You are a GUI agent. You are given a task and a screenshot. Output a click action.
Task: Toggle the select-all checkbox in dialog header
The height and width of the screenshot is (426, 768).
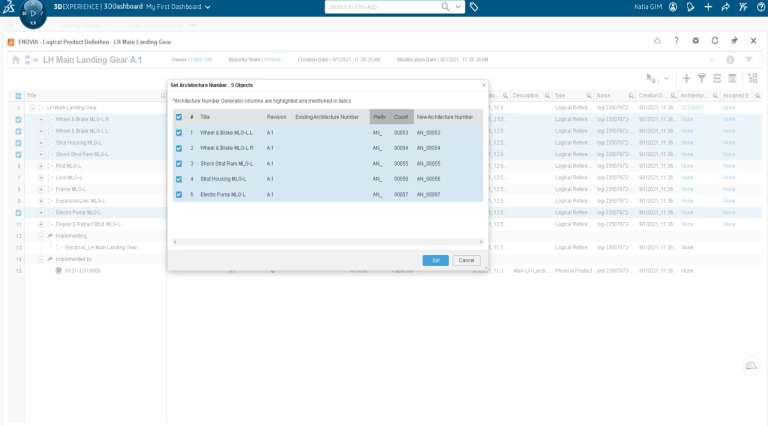(179, 117)
